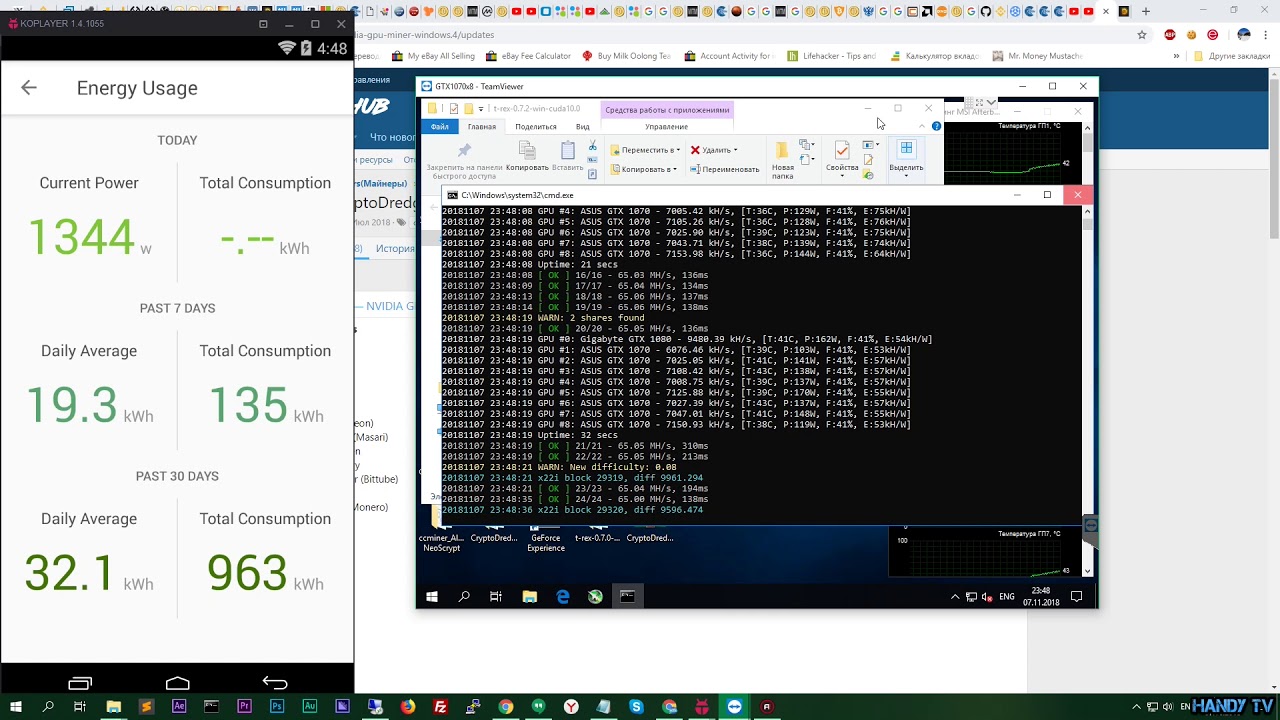Open My eBay All Selling bookmark

(434, 56)
